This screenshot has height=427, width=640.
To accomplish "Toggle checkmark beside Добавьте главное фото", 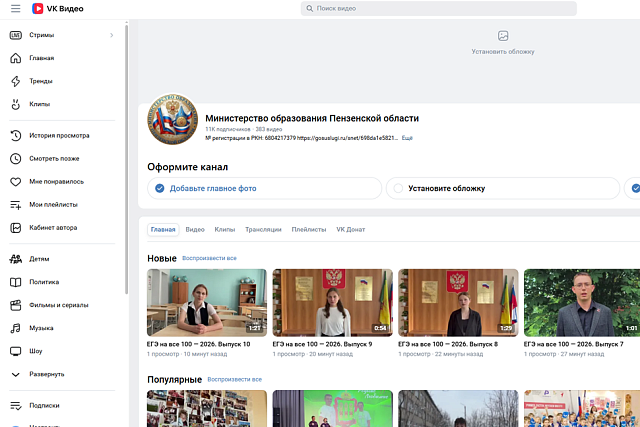I will pos(160,188).
